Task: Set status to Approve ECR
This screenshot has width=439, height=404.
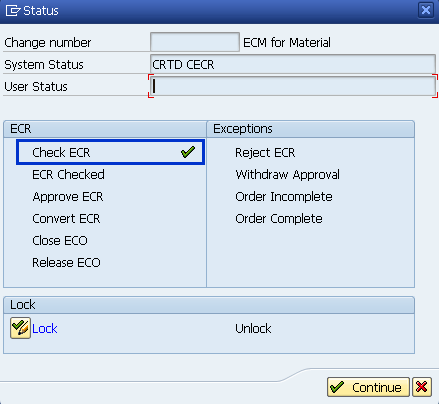Action: [68, 197]
